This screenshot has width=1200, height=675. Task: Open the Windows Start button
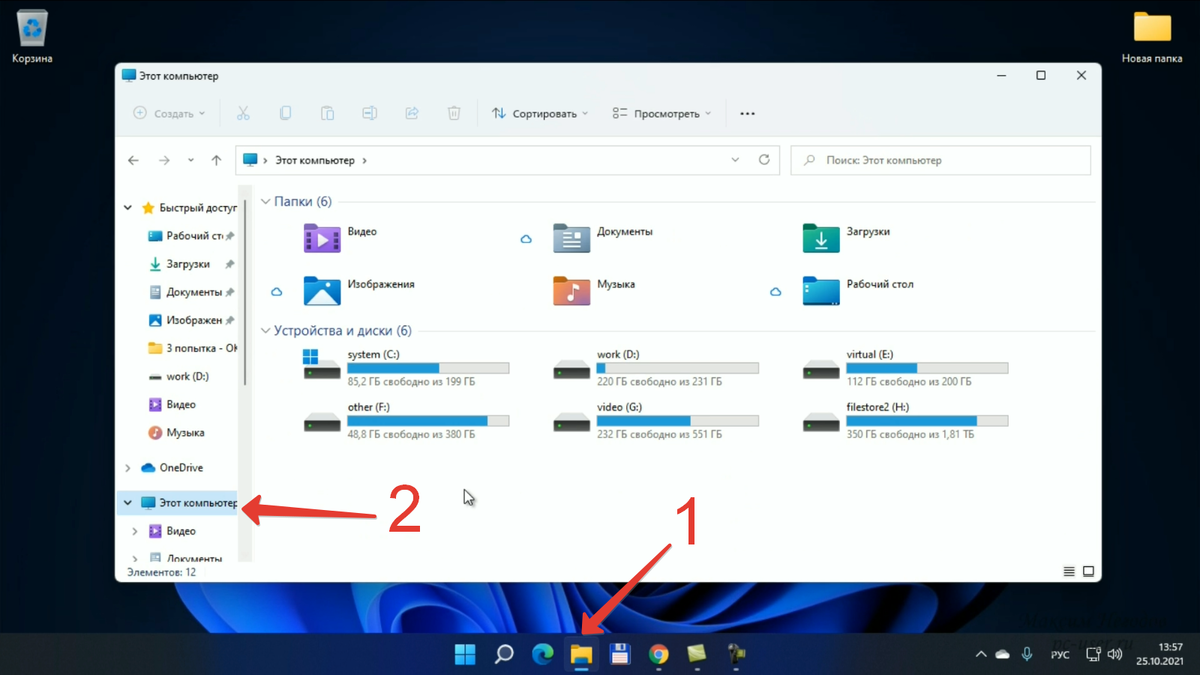tap(465, 654)
